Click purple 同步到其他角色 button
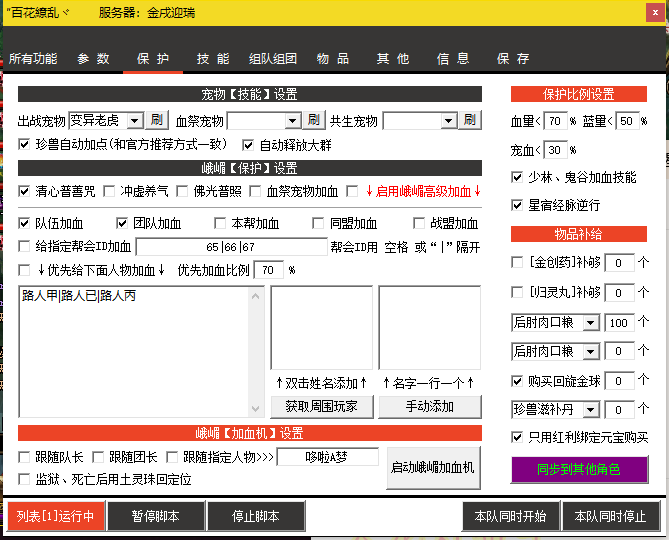This screenshot has width=669, height=540. (579, 469)
